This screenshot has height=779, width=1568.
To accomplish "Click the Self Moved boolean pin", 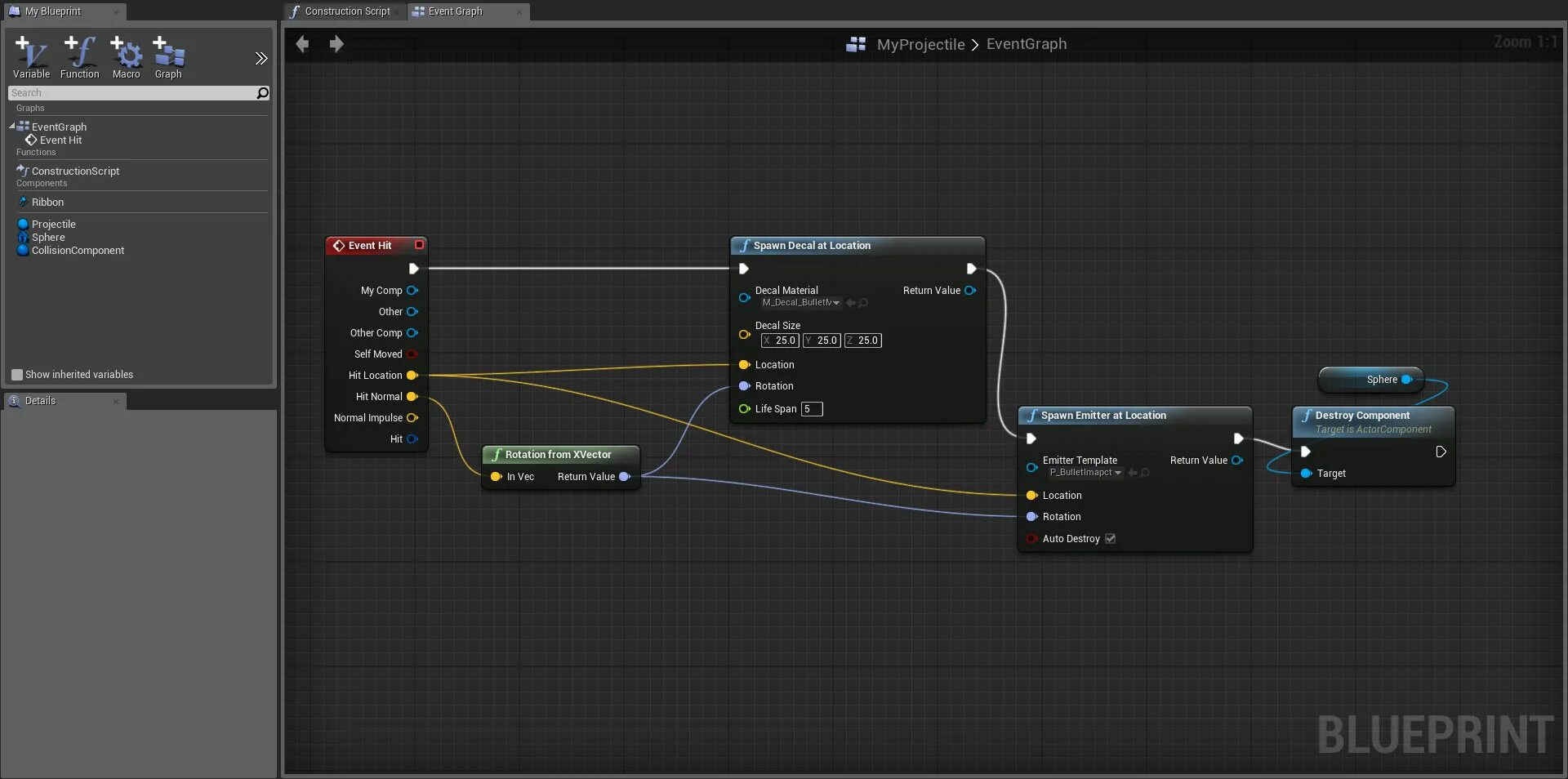I will pyautogui.click(x=412, y=354).
